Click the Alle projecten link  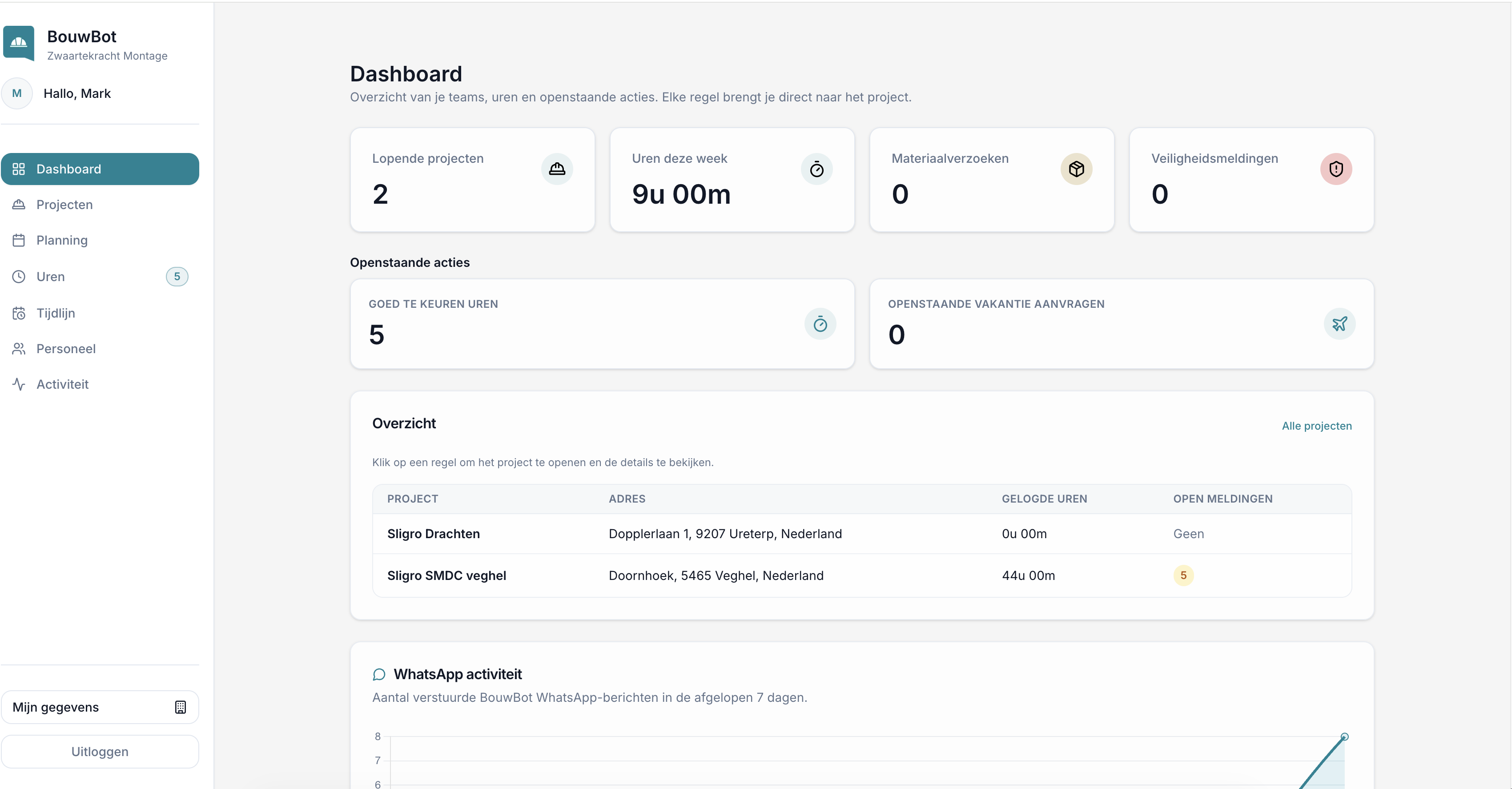pyautogui.click(x=1316, y=426)
